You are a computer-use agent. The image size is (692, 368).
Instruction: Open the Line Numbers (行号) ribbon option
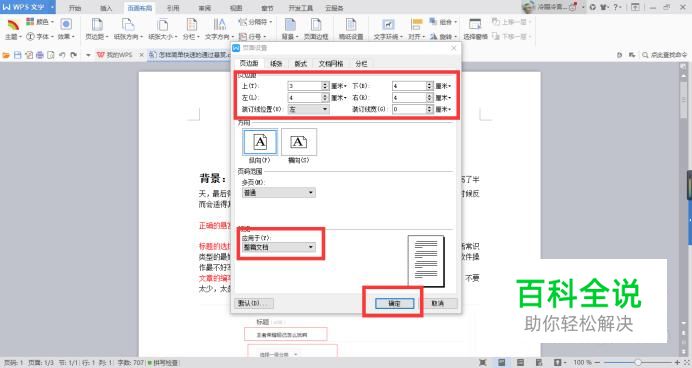coord(252,37)
